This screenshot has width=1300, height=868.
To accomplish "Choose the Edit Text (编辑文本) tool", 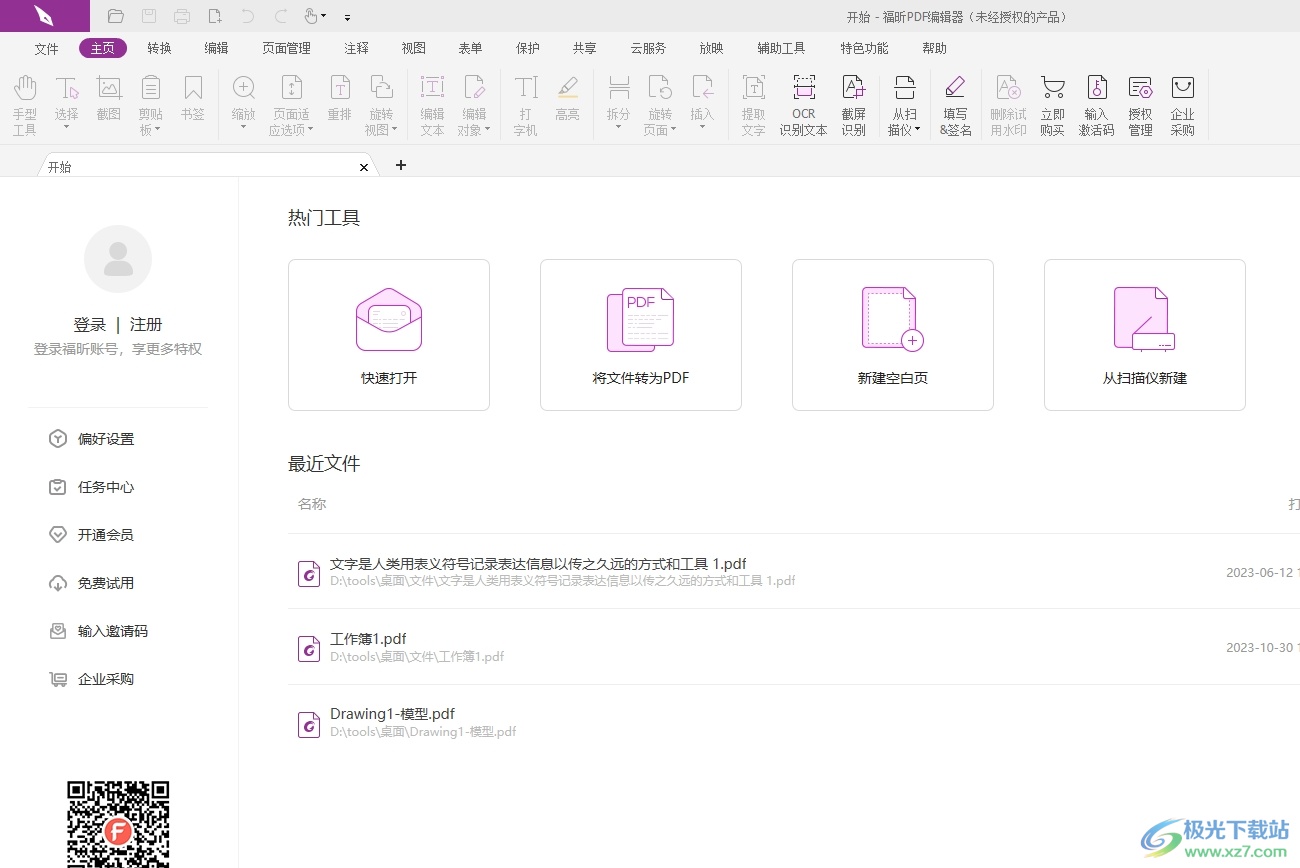I will click(432, 104).
